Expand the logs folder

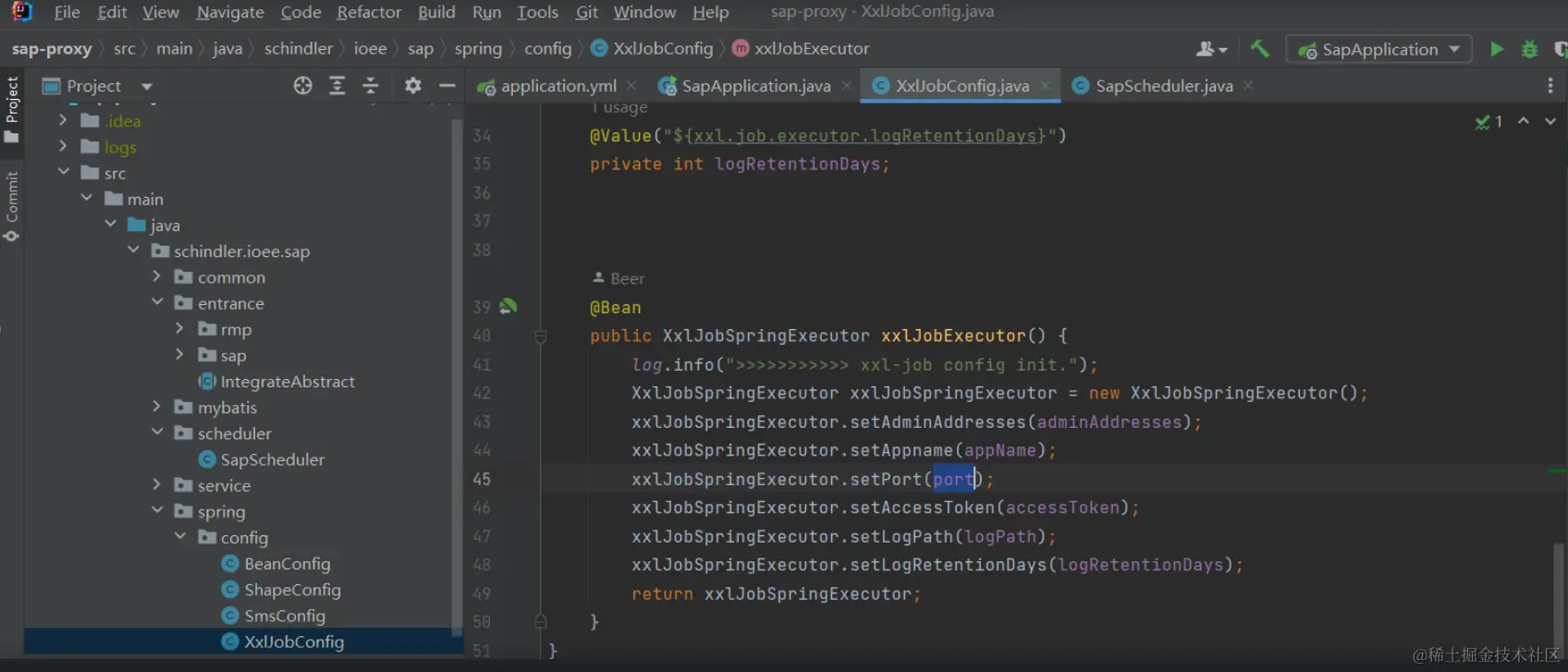tap(63, 146)
